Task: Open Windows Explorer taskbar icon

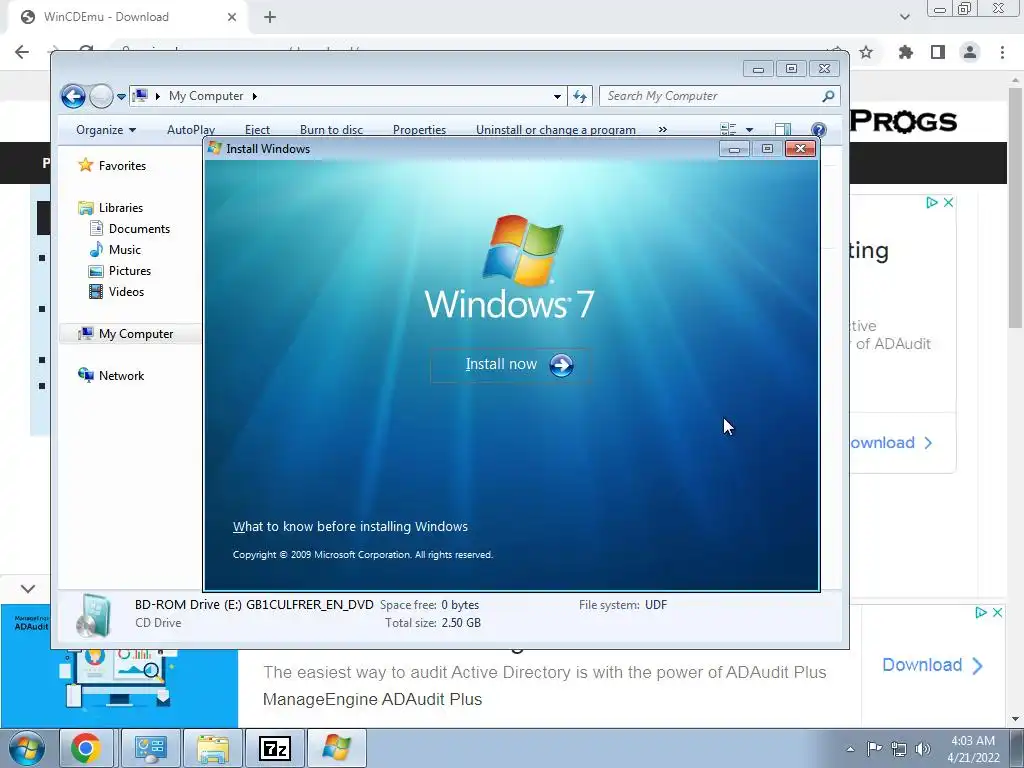Action: (213, 748)
